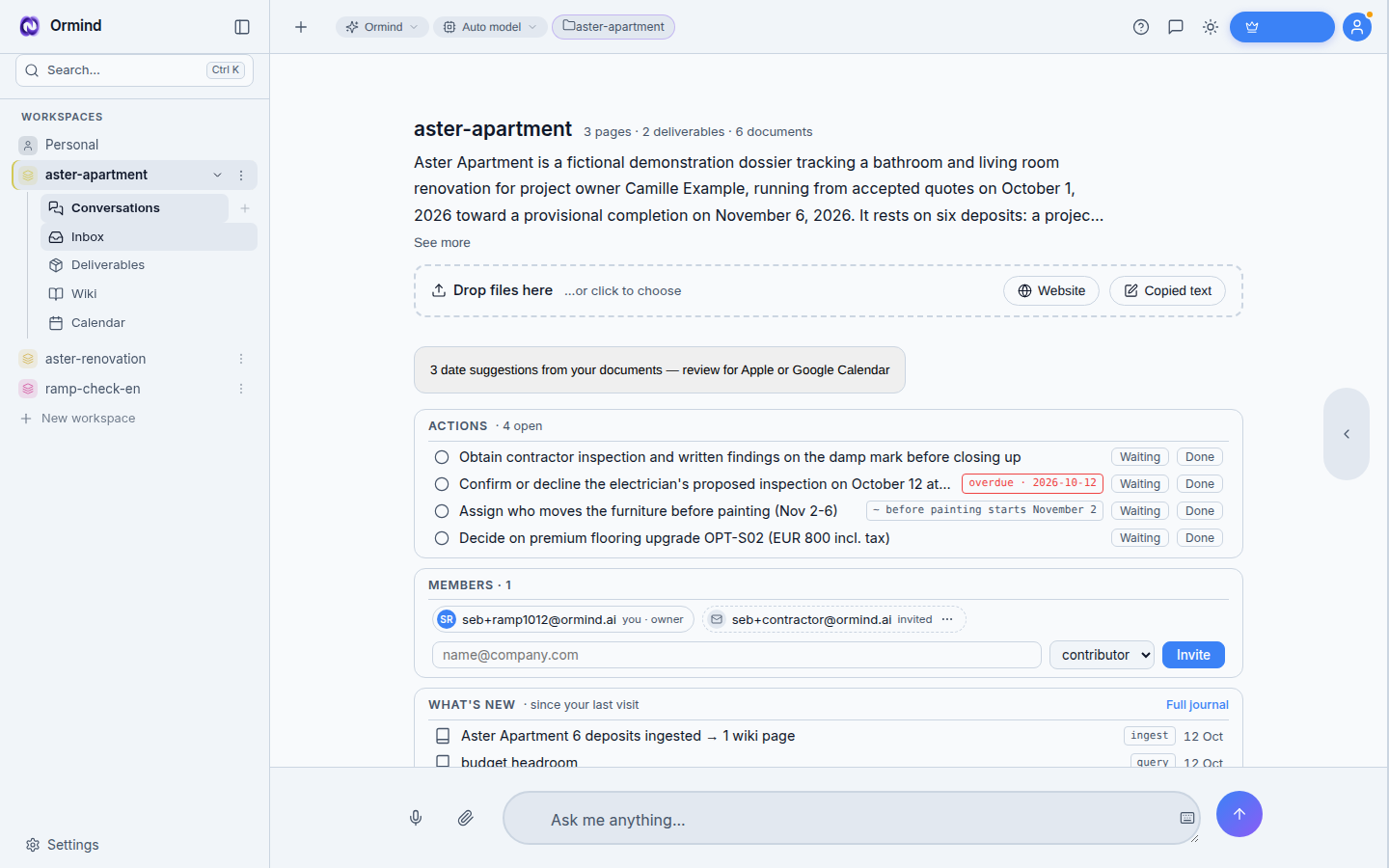The height and width of the screenshot is (868, 1389).
Task: Click the blue crown upgrade button
Action: [1282, 27]
